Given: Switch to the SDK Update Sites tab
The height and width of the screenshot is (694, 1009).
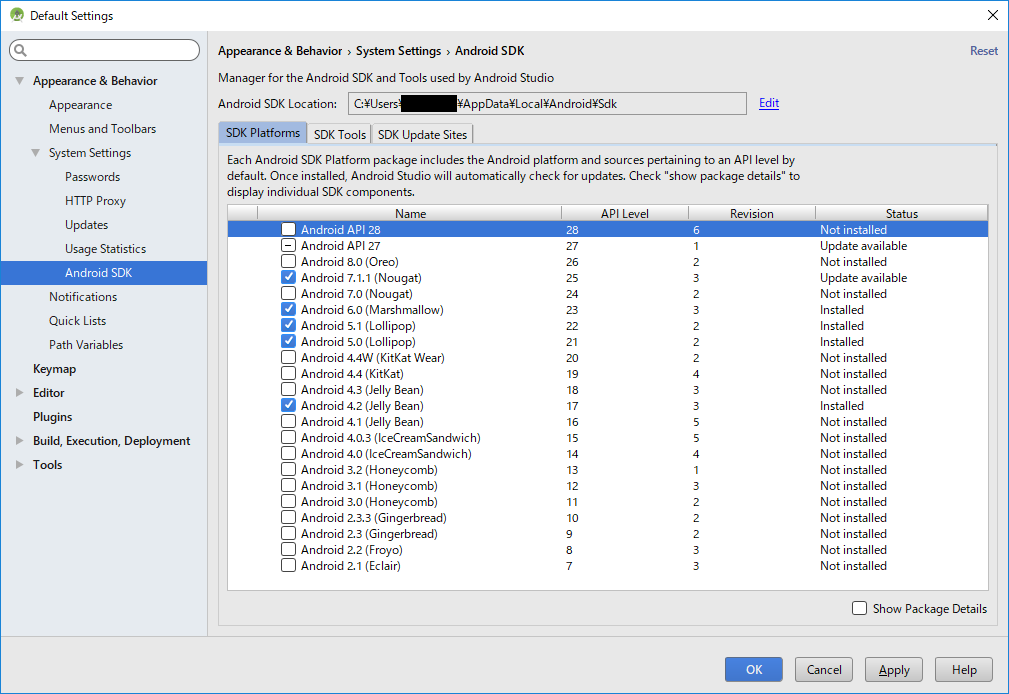Looking at the screenshot, I should (x=422, y=134).
